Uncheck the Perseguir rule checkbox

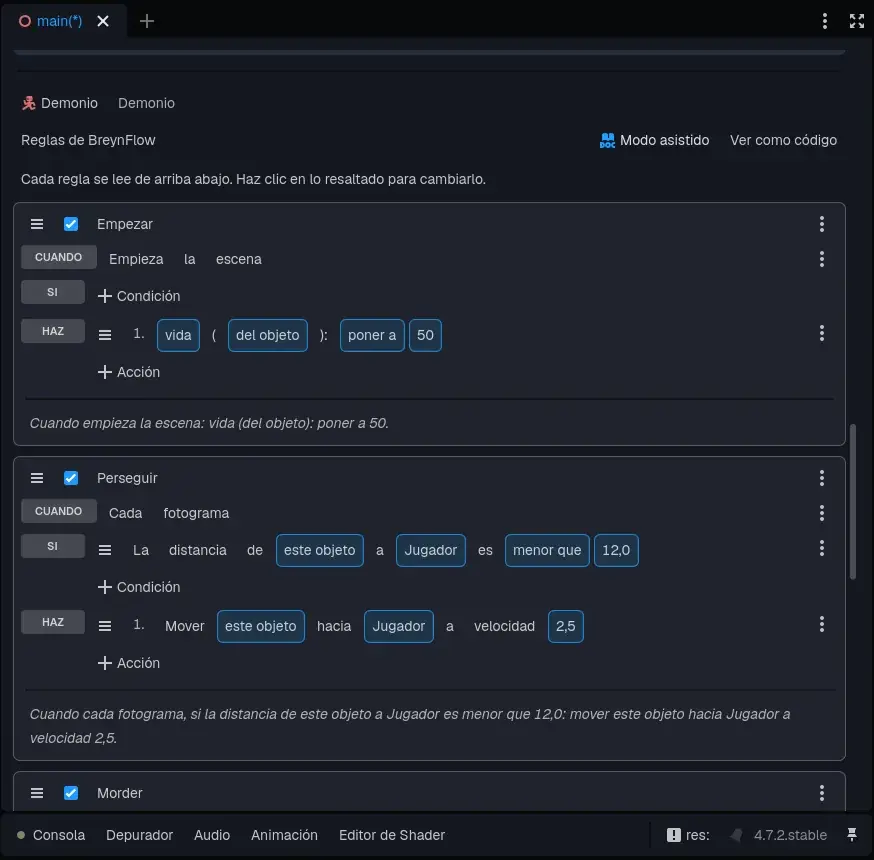click(71, 478)
